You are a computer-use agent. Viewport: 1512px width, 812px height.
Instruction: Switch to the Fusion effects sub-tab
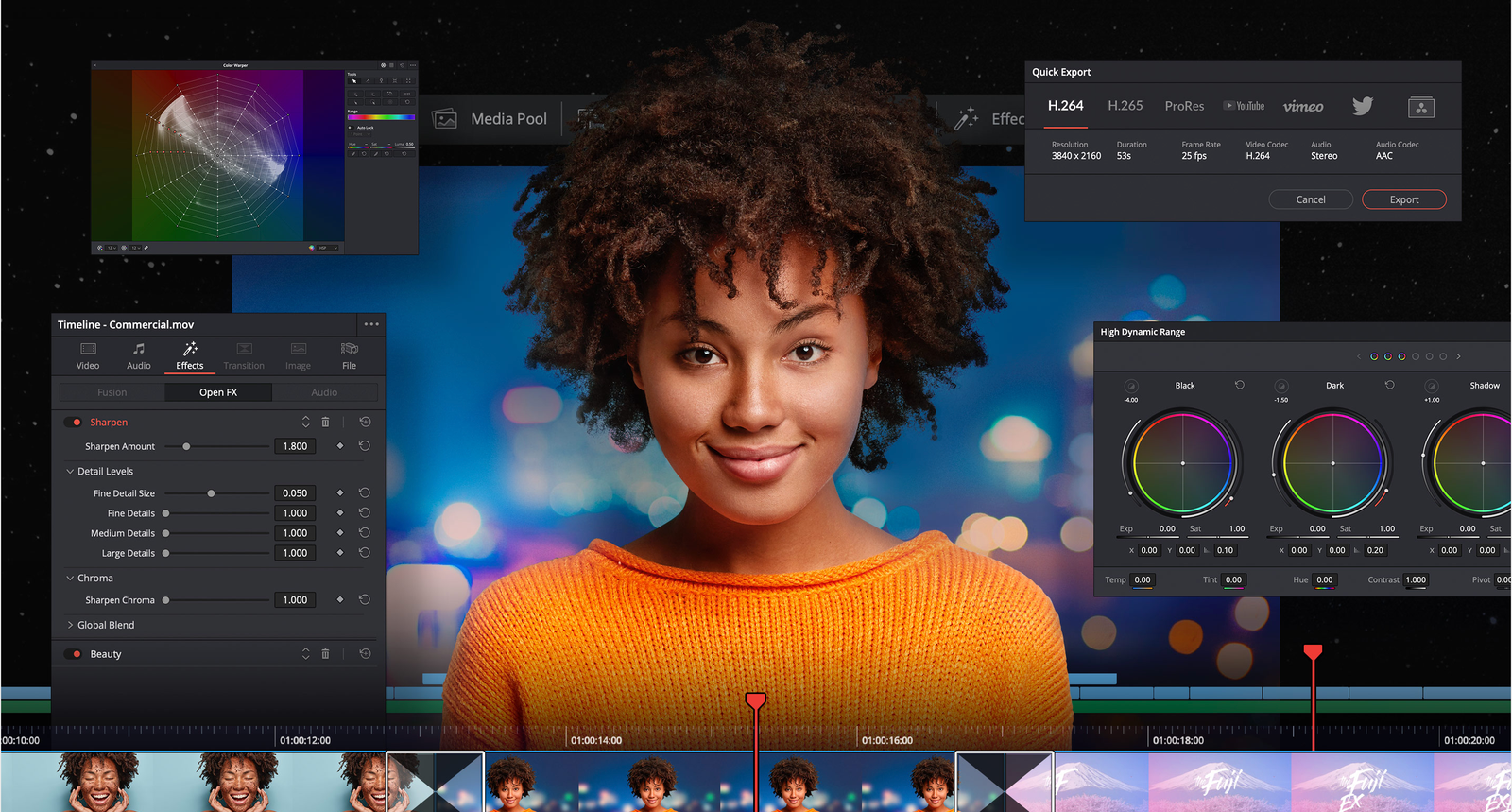112,392
